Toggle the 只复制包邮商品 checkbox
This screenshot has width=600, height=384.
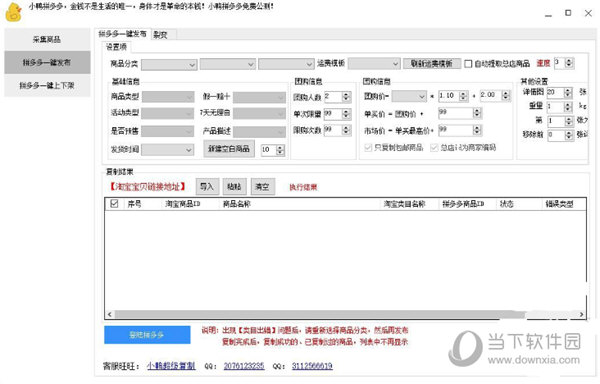click(368, 148)
